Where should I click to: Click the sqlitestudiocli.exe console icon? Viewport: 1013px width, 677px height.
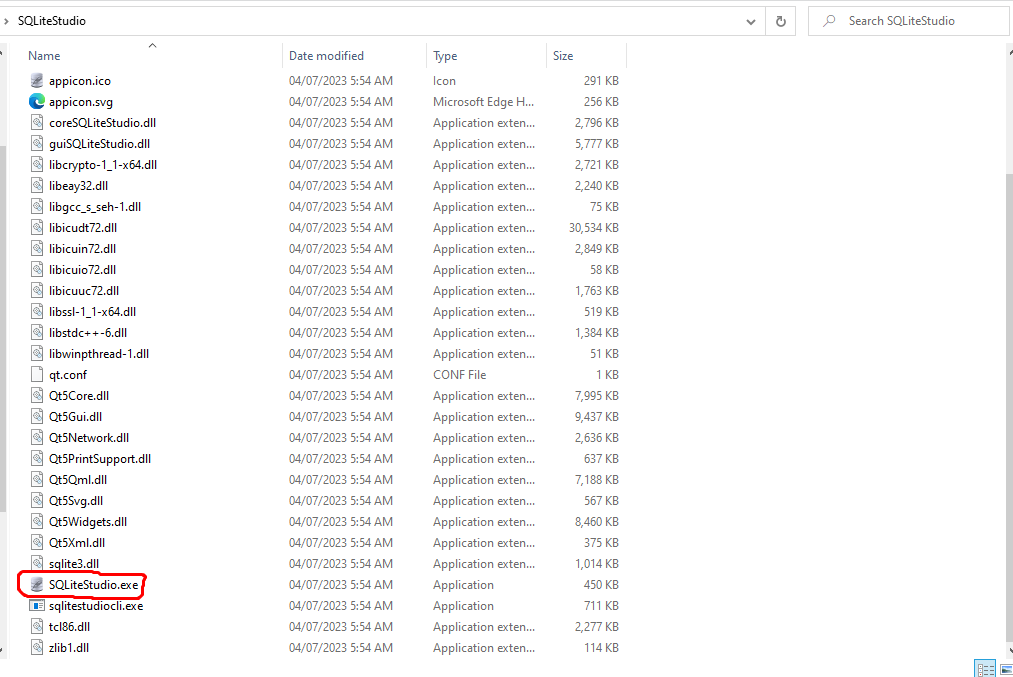pyautogui.click(x=38, y=606)
